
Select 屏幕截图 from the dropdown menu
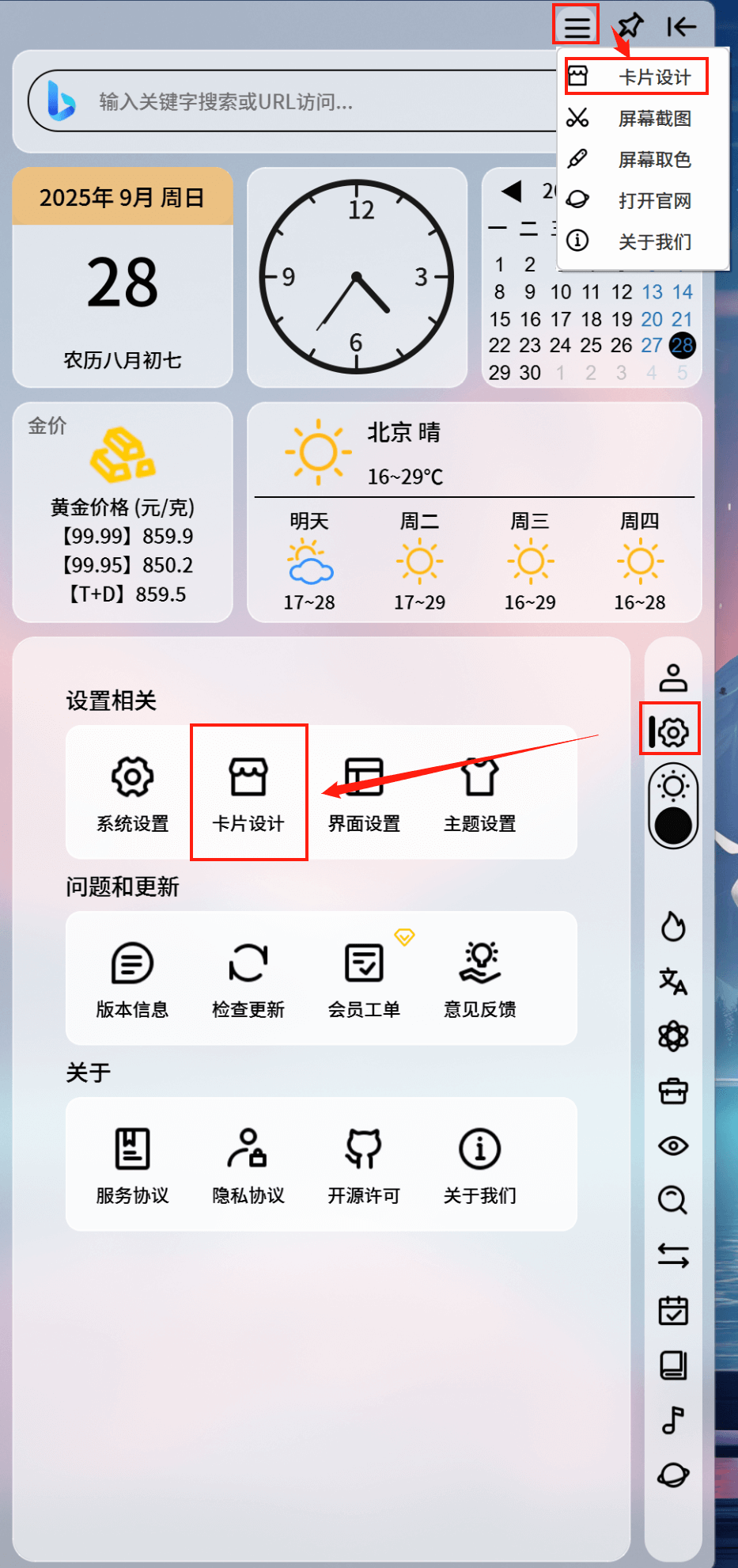pyautogui.click(x=642, y=119)
